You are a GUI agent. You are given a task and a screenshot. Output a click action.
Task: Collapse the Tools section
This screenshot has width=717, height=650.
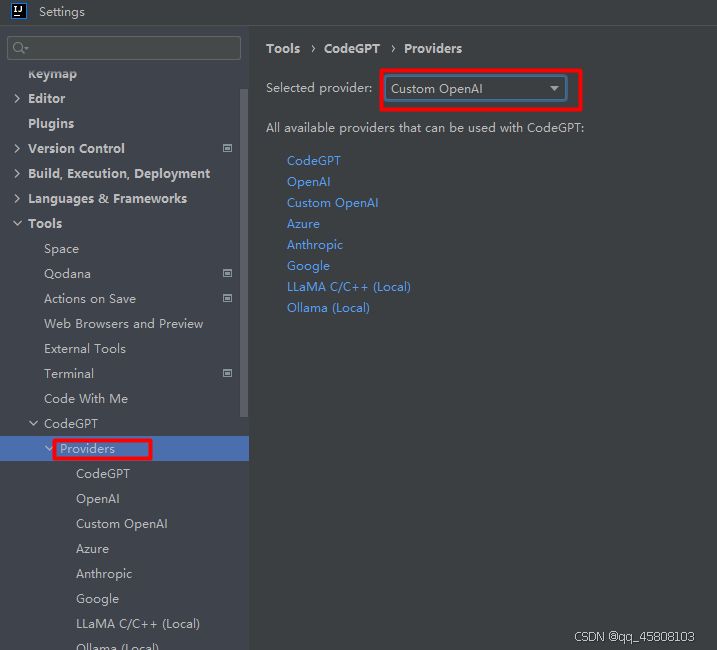click(17, 223)
